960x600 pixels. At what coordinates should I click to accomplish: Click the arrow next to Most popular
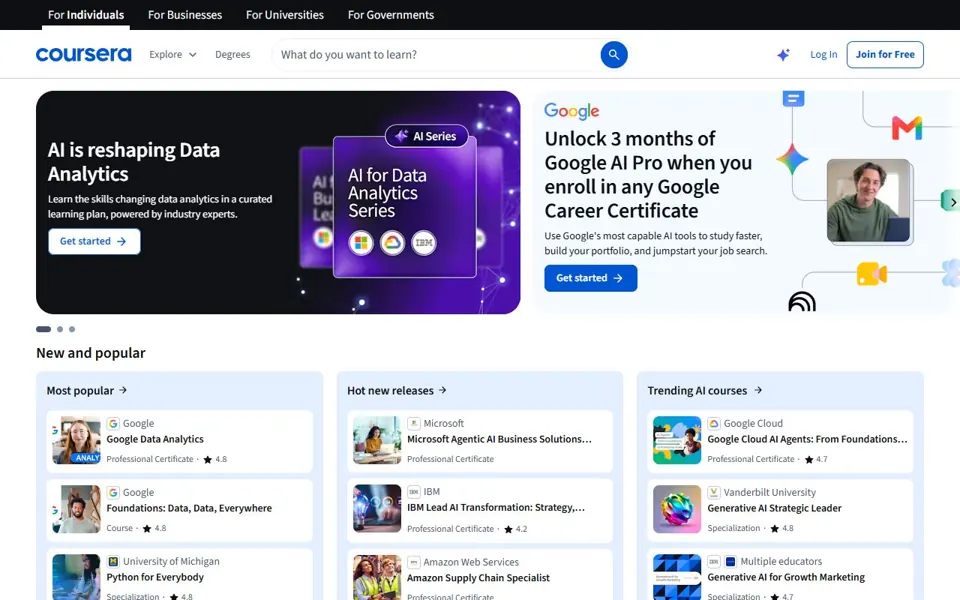[x=123, y=390]
